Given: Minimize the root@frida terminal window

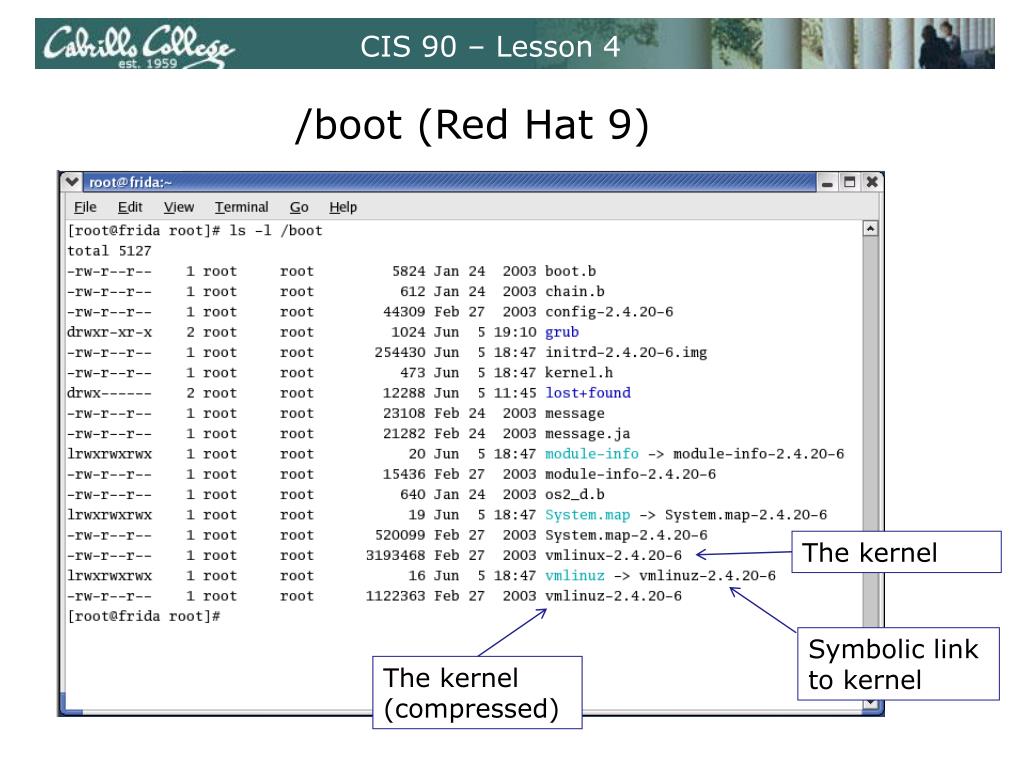Looking at the screenshot, I should pos(827,182).
